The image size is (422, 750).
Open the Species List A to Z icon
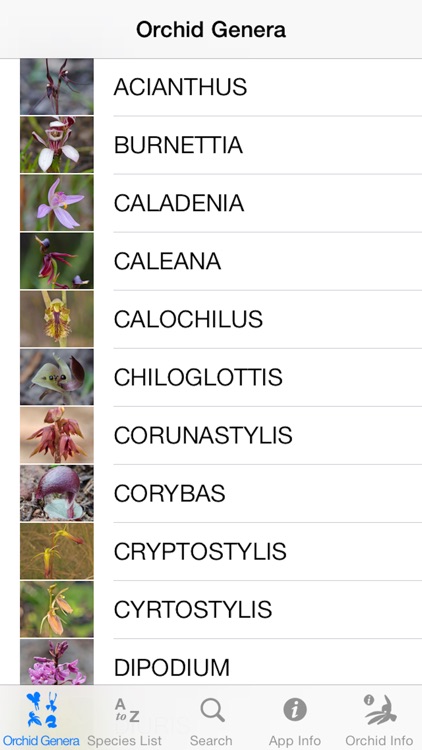pyautogui.click(x=126, y=710)
